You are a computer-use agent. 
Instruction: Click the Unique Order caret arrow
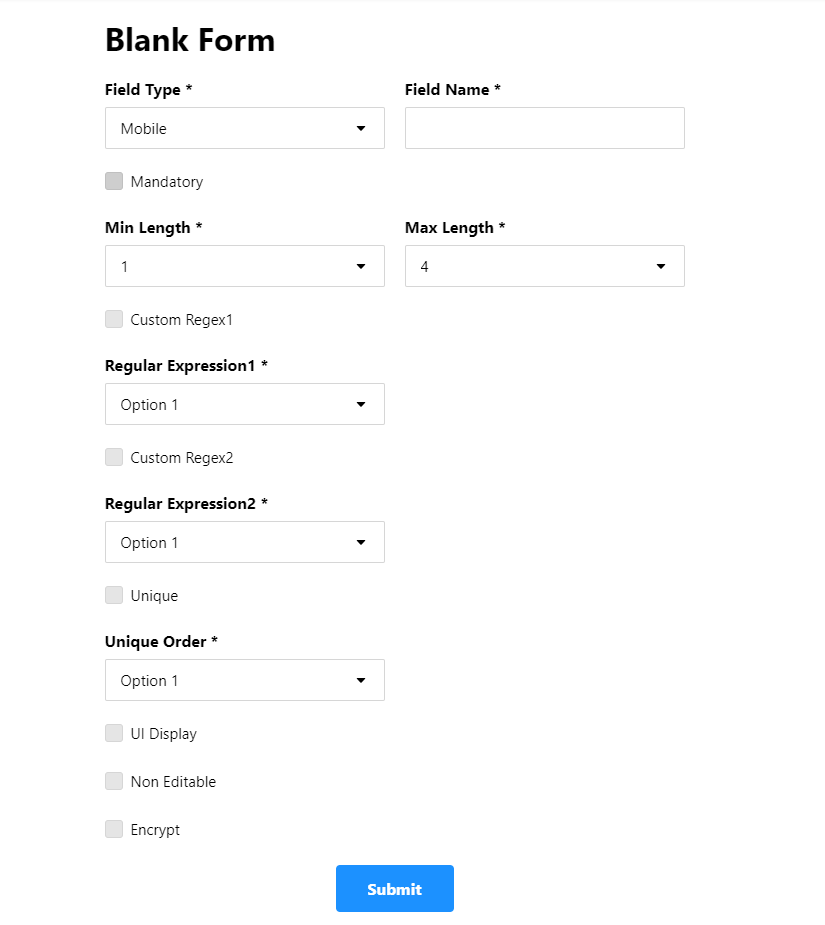(361, 680)
